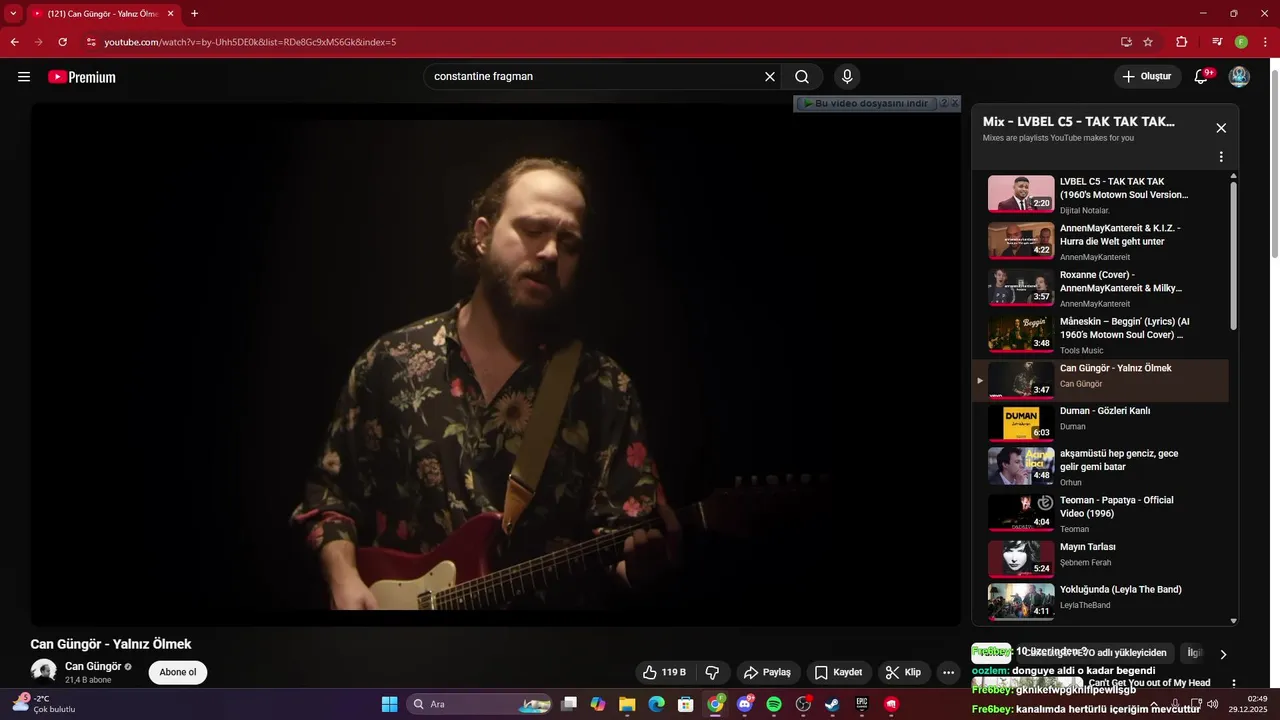Open Spotify from the taskbar
The height and width of the screenshot is (720, 1280).
click(x=774, y=704)
